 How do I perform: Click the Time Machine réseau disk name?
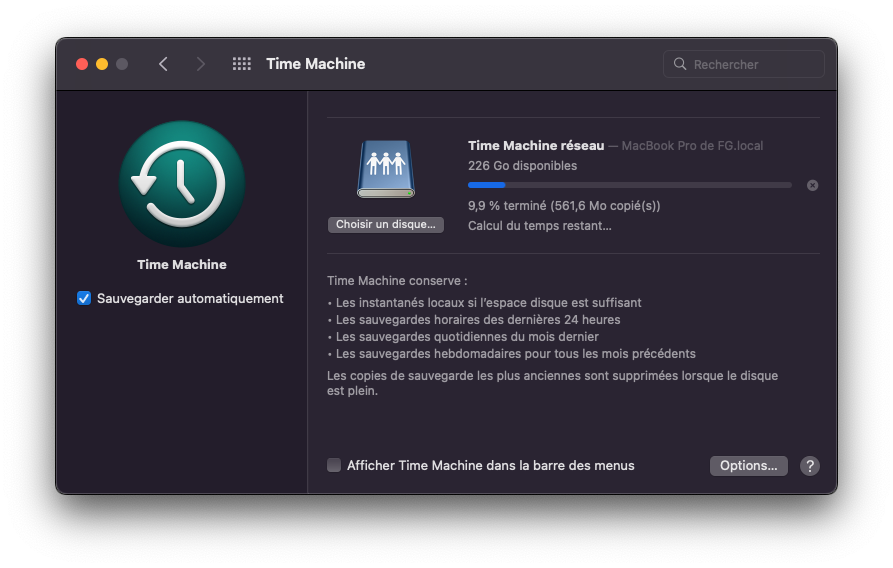(536, 146)
